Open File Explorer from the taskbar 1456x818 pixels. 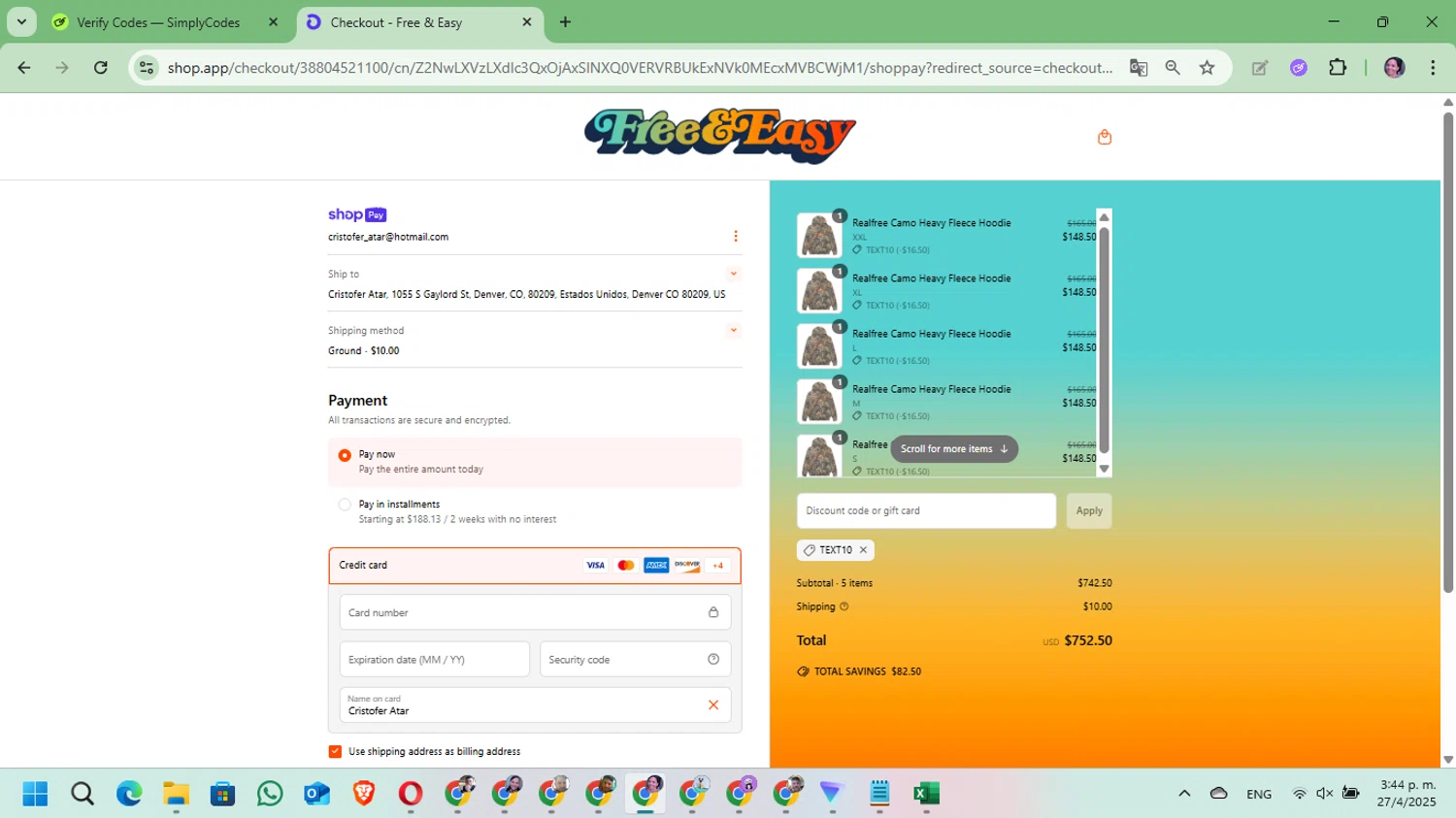click(176, 794)
